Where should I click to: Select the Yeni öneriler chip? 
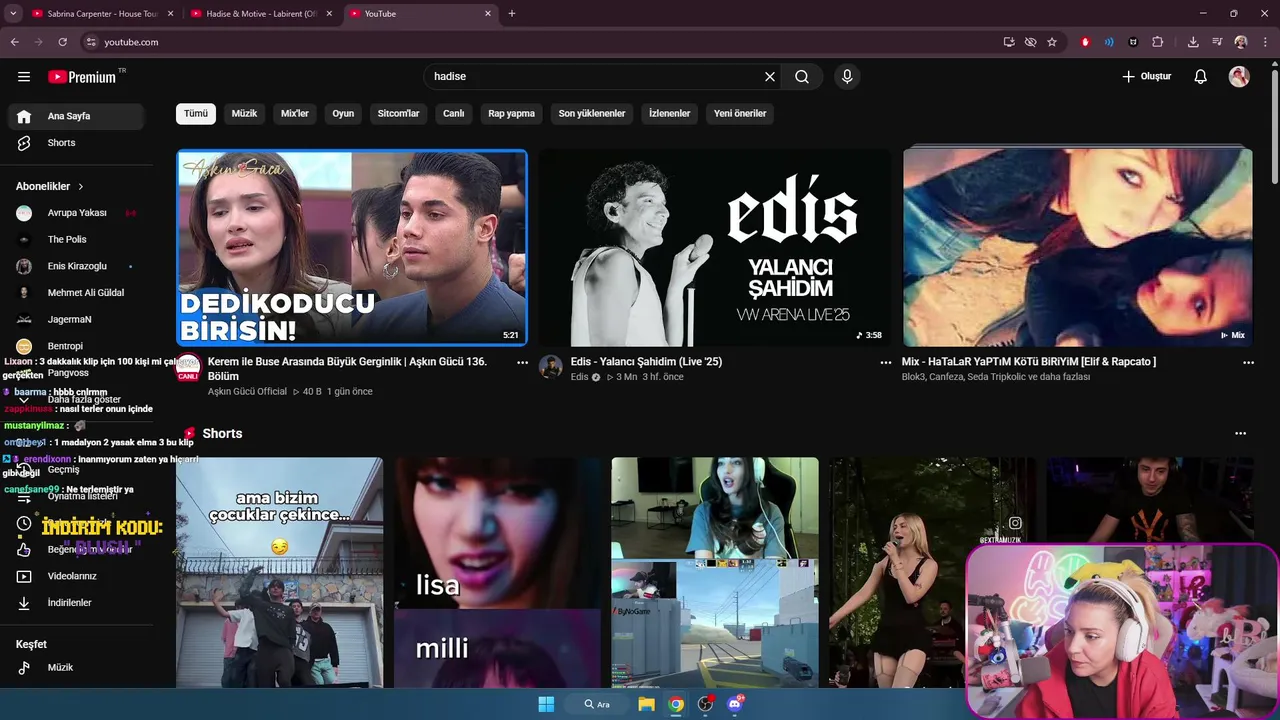click(x=740, y=114)
